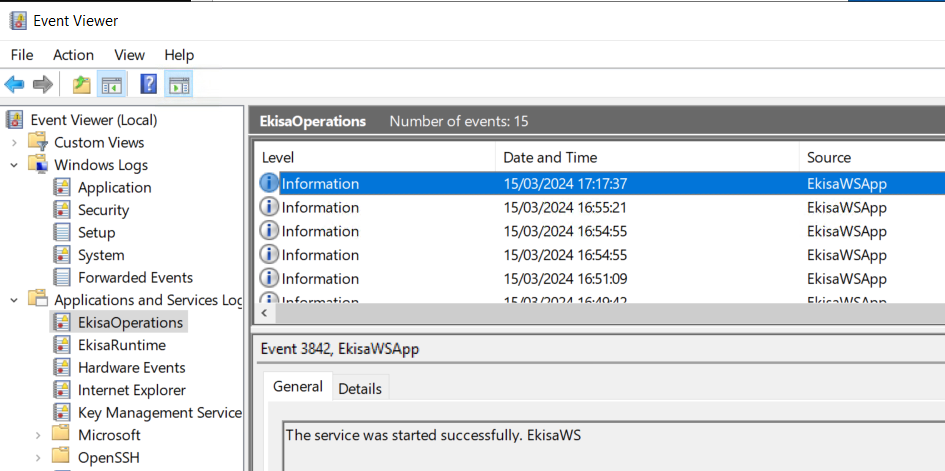
Task: Select the Security log label
Action: click(x=104, y=210)
